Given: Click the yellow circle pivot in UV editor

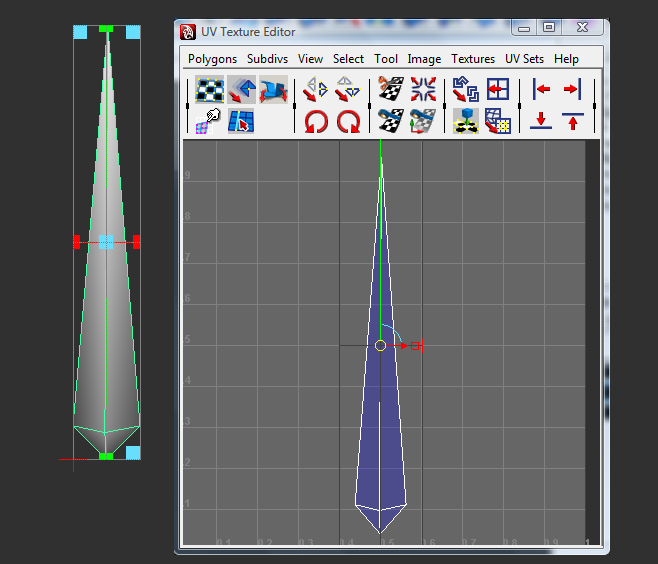Looking at the screenshot, I should point(380,345).
